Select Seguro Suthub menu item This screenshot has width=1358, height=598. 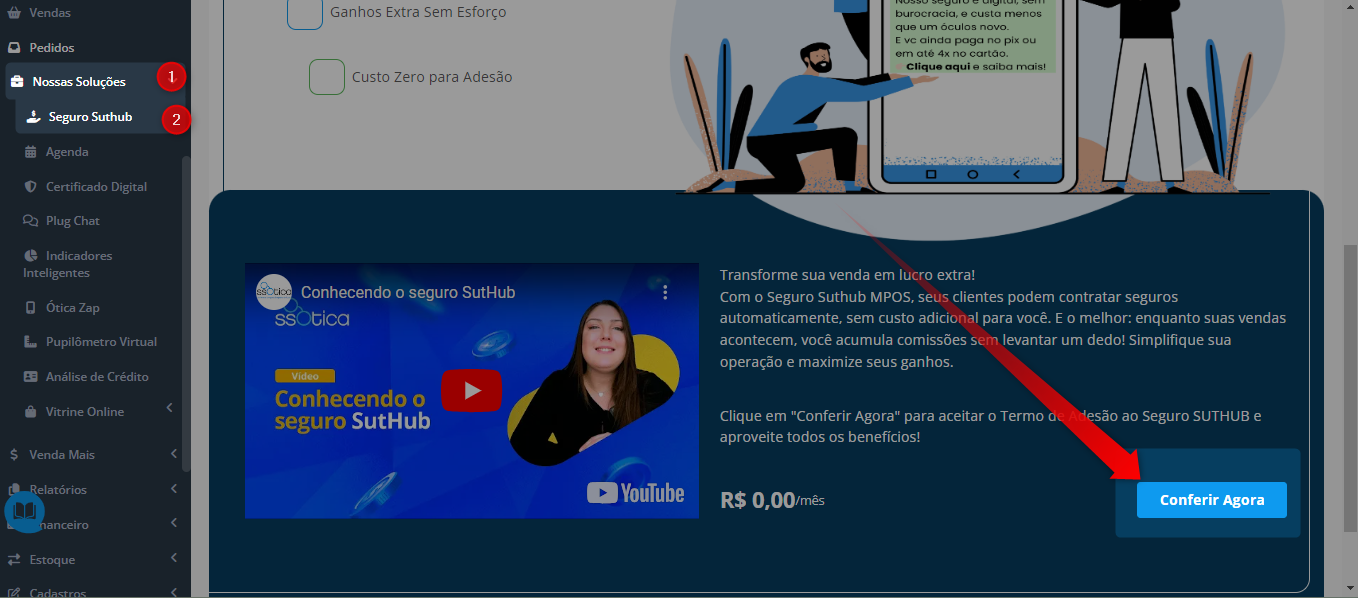click(89, 117)
